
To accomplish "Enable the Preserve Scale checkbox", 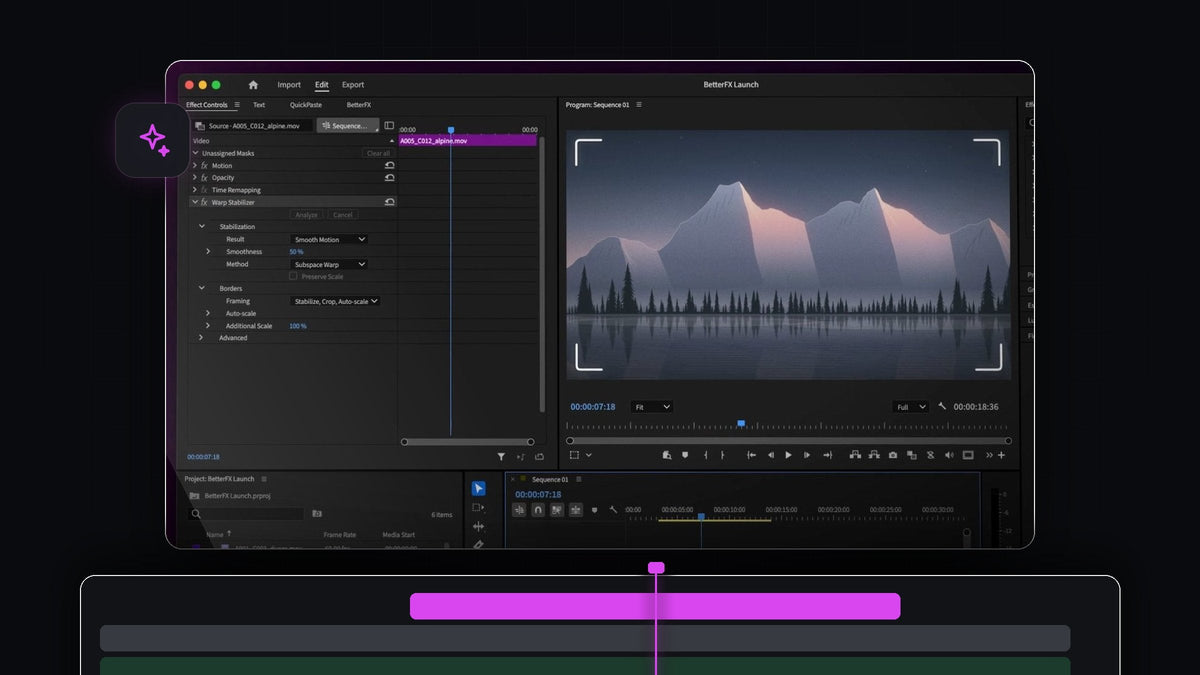I will click(293, 276).
